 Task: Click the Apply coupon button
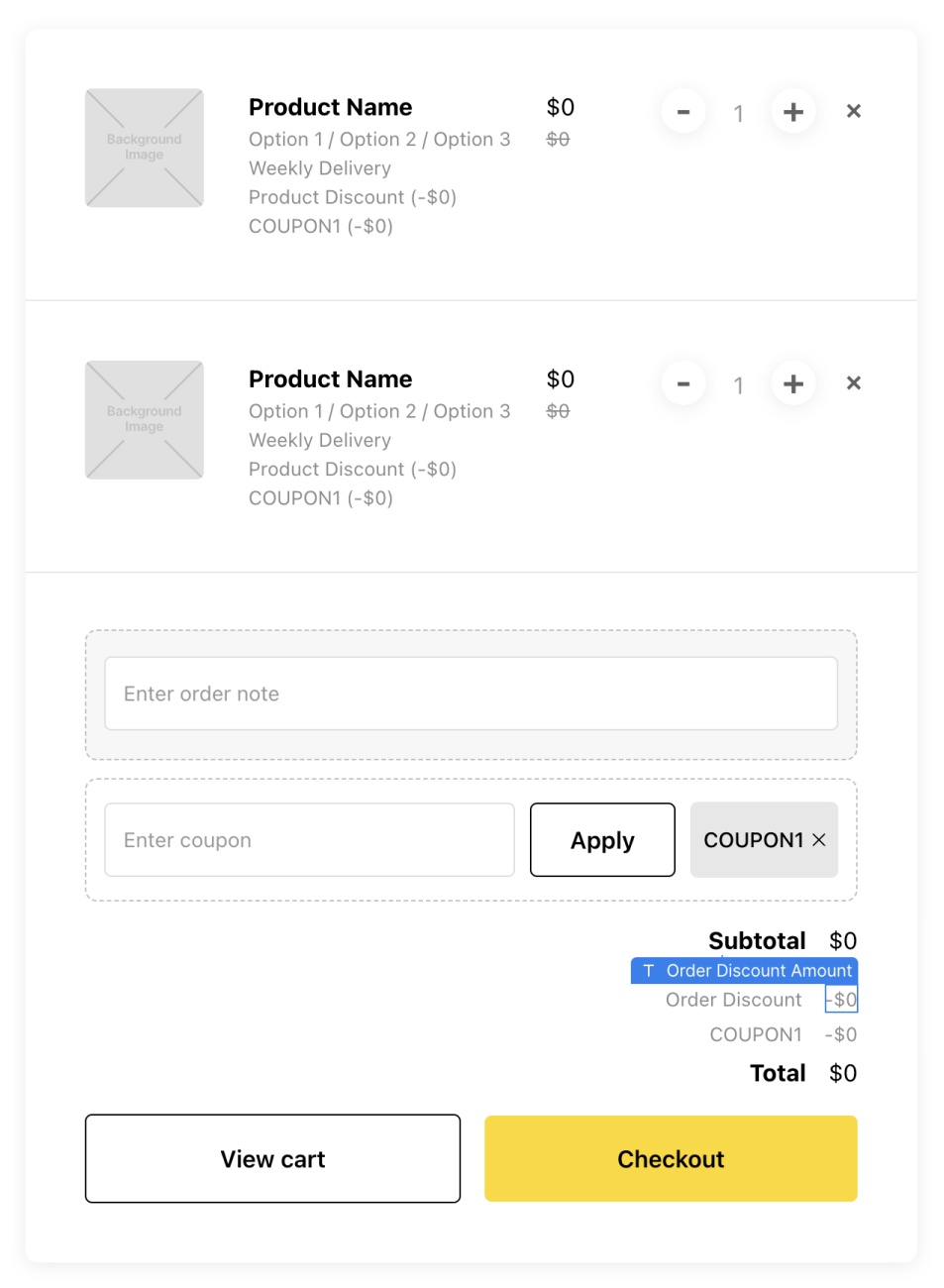[x=602, y=840]
